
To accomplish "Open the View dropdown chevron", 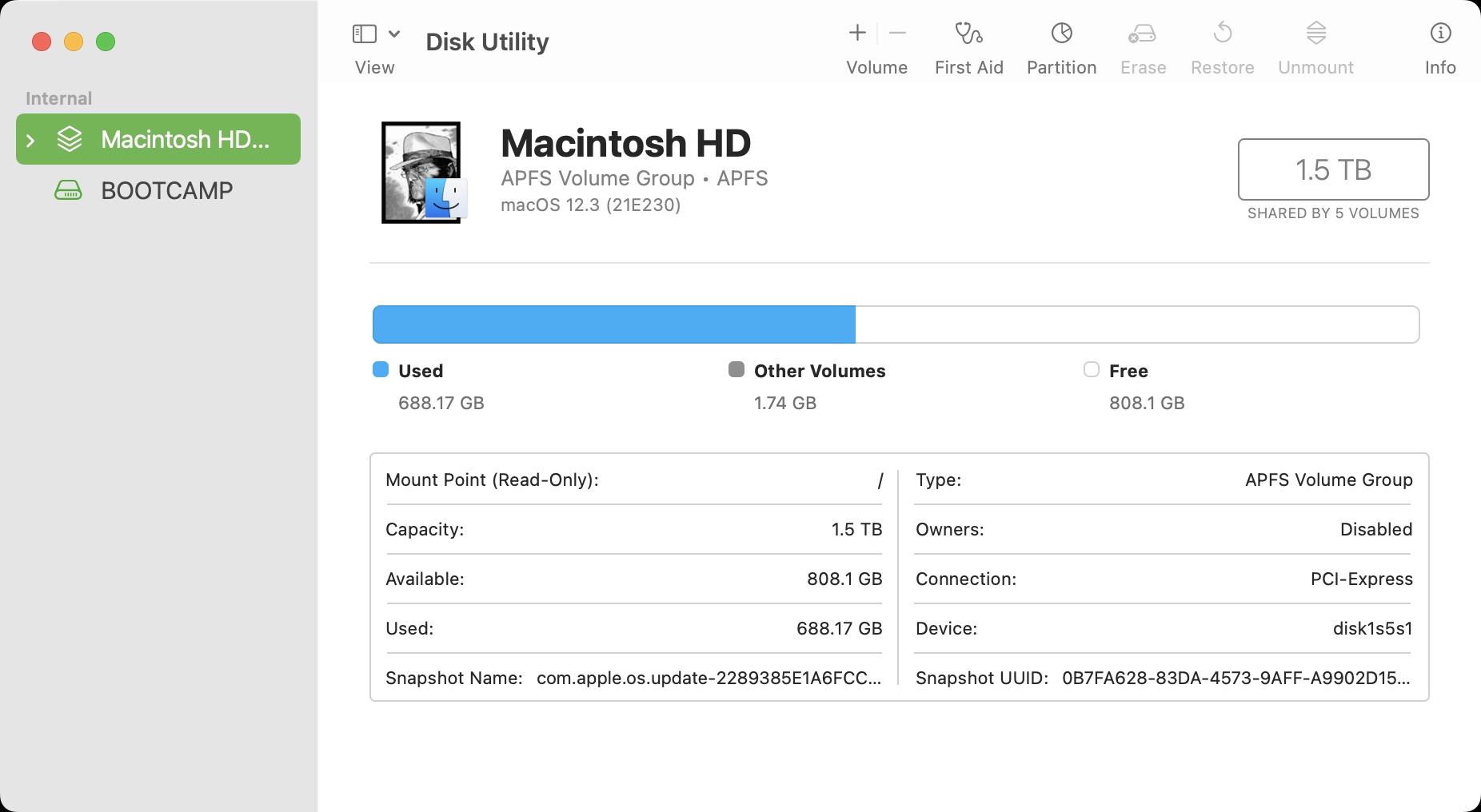I will click(394, 34).
